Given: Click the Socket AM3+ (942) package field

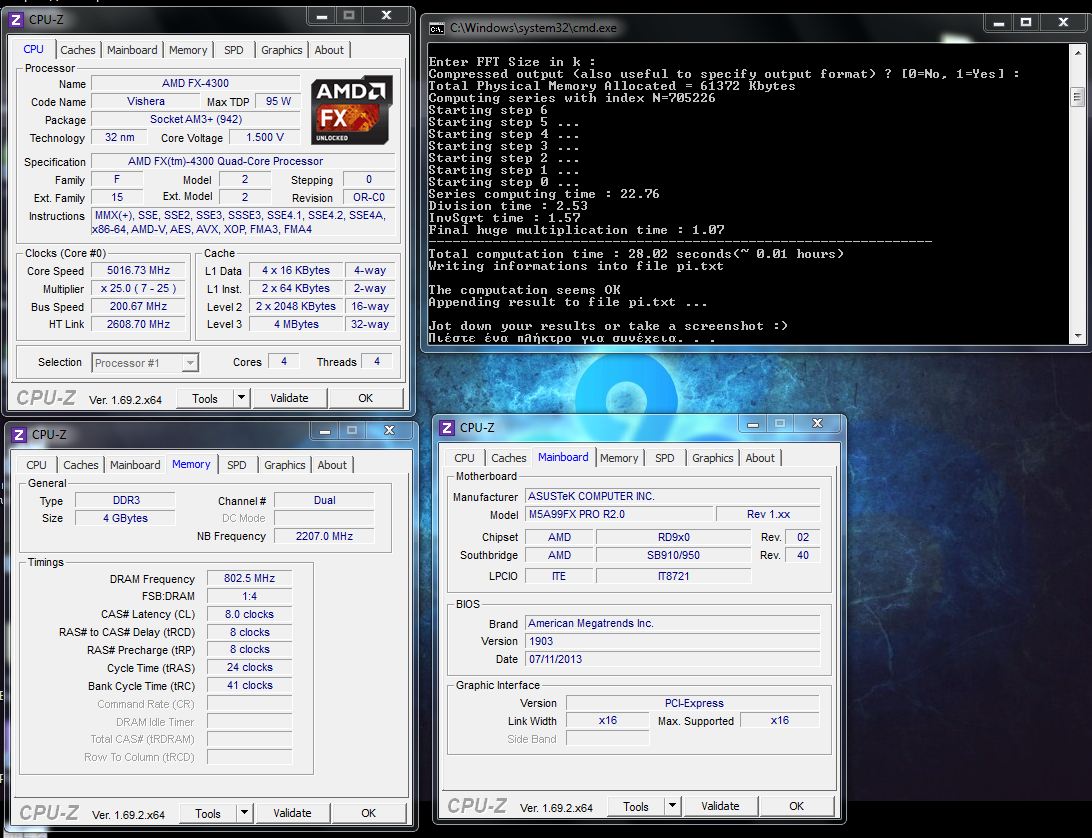Looking at the screenshot, I should coord(196,119).
